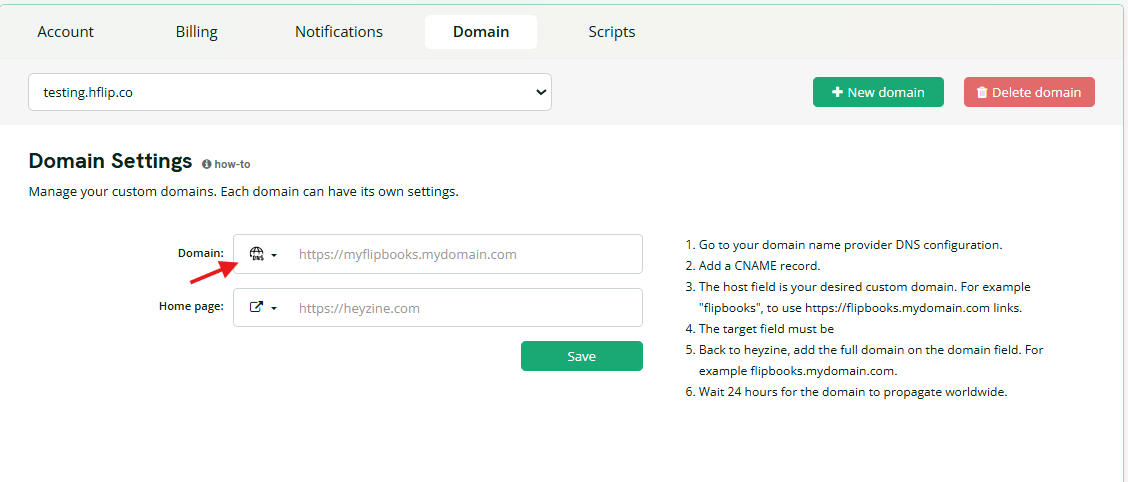
Task: Click 'The target field must be' step
Action: point(765,329)
